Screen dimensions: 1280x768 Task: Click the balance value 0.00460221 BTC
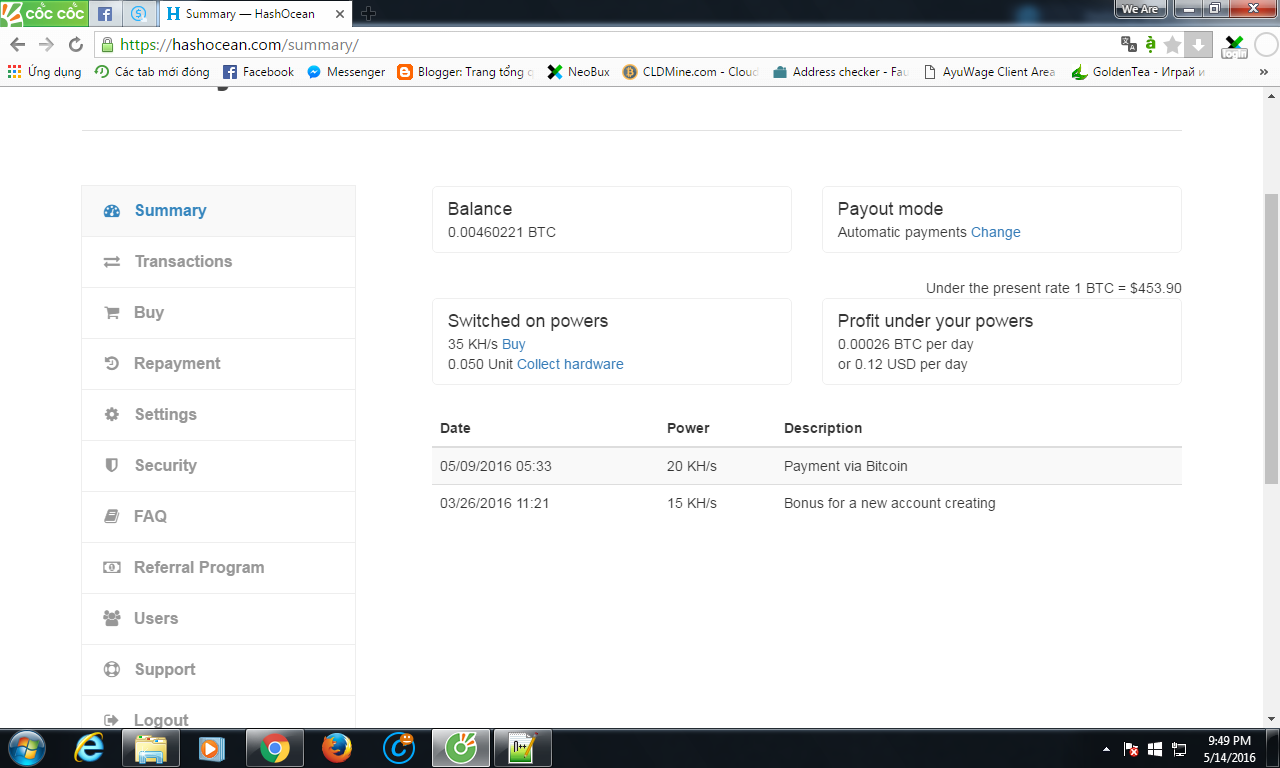pos(502,232)
